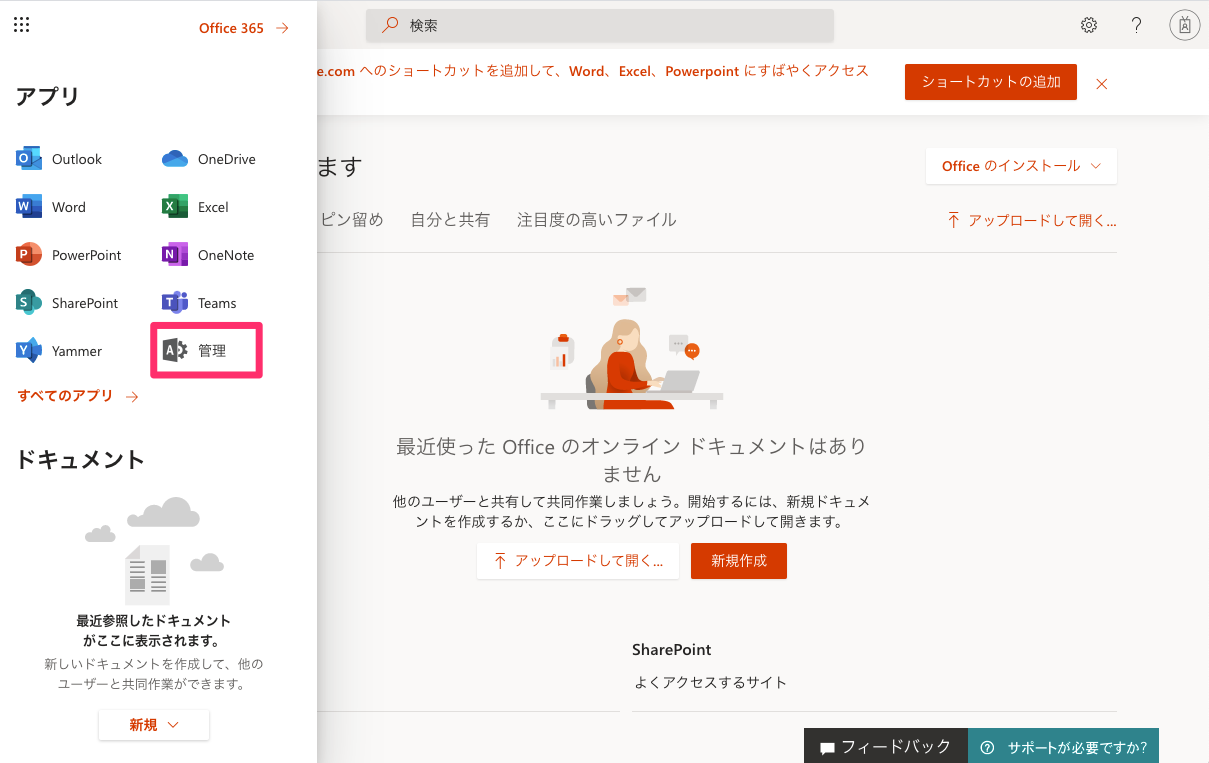
Task: Expand the 新規 dropdown in launcher
Action: tap(154, 725)
